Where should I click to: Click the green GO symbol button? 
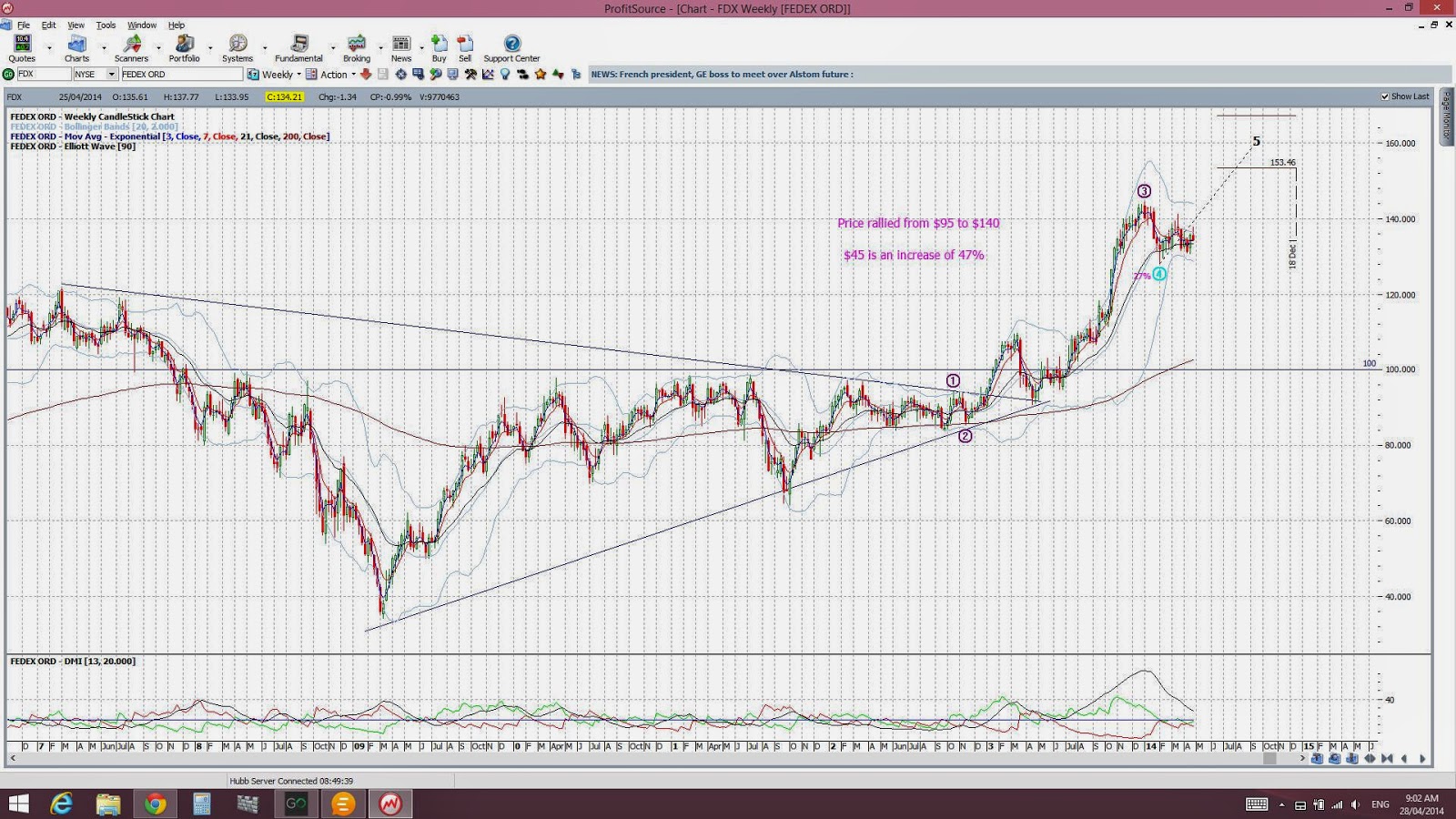click(x=9, y=75)
